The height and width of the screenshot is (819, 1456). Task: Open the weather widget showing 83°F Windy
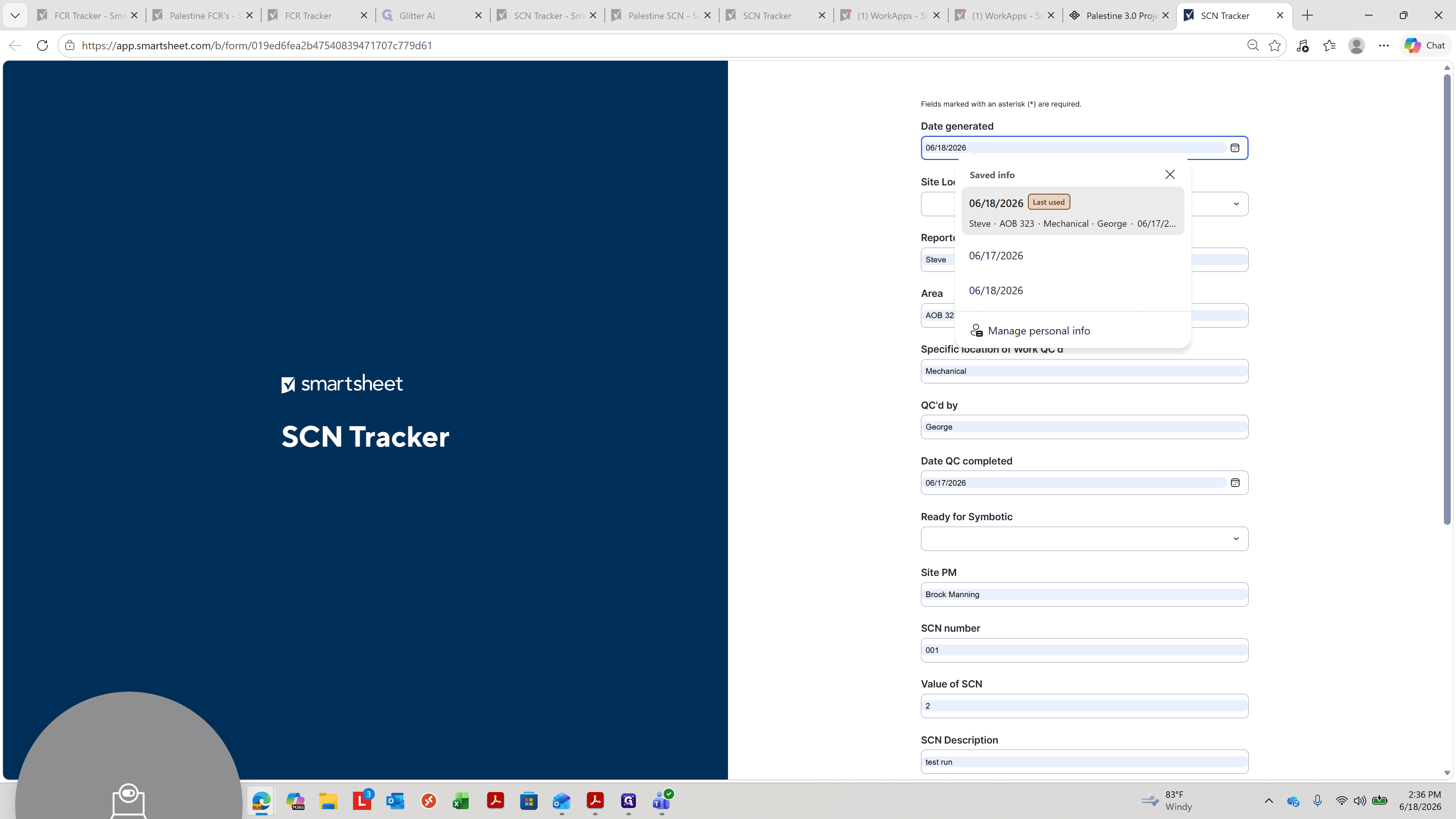click(x=1167, y=800)
